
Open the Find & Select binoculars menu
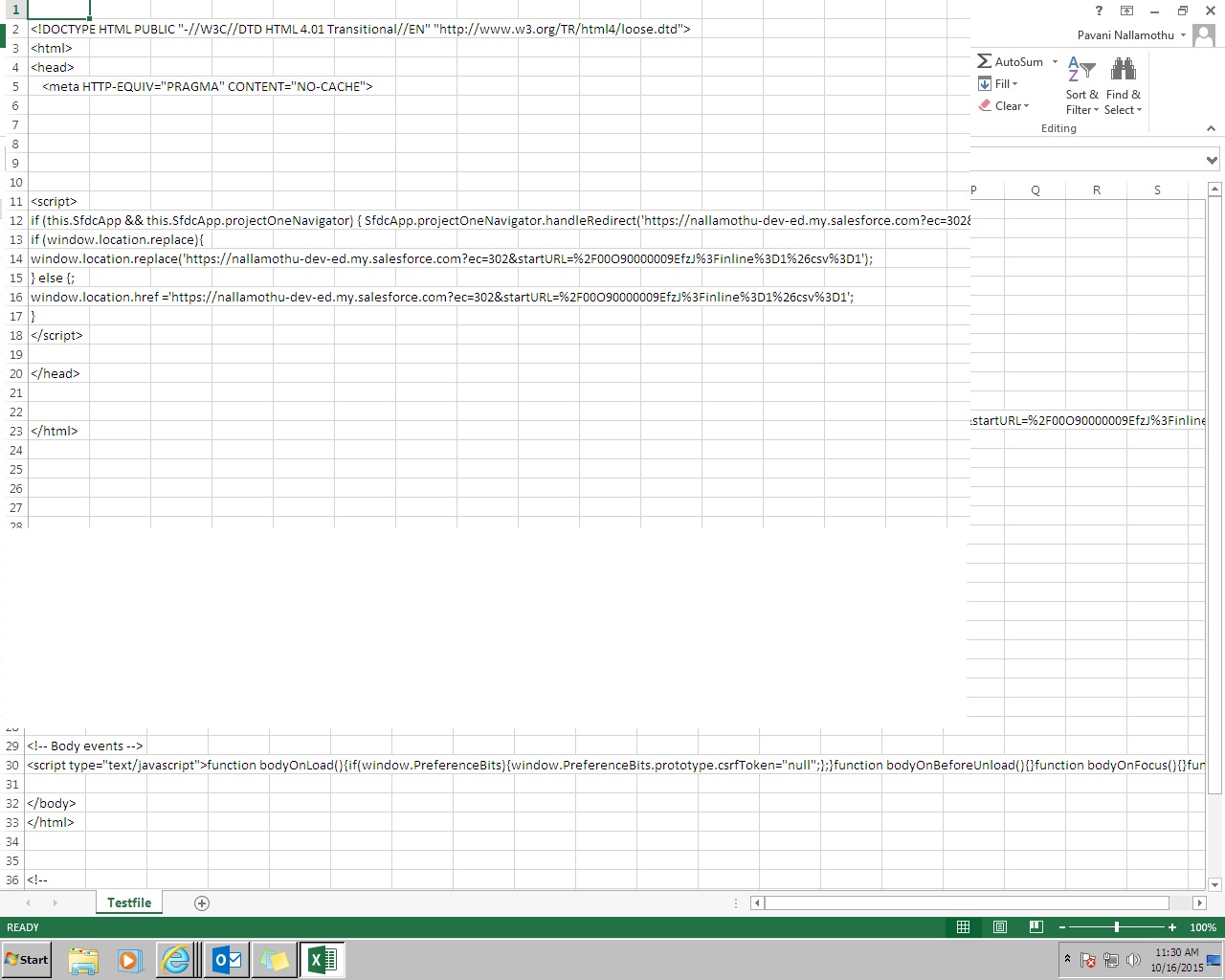pos(1123,86)
